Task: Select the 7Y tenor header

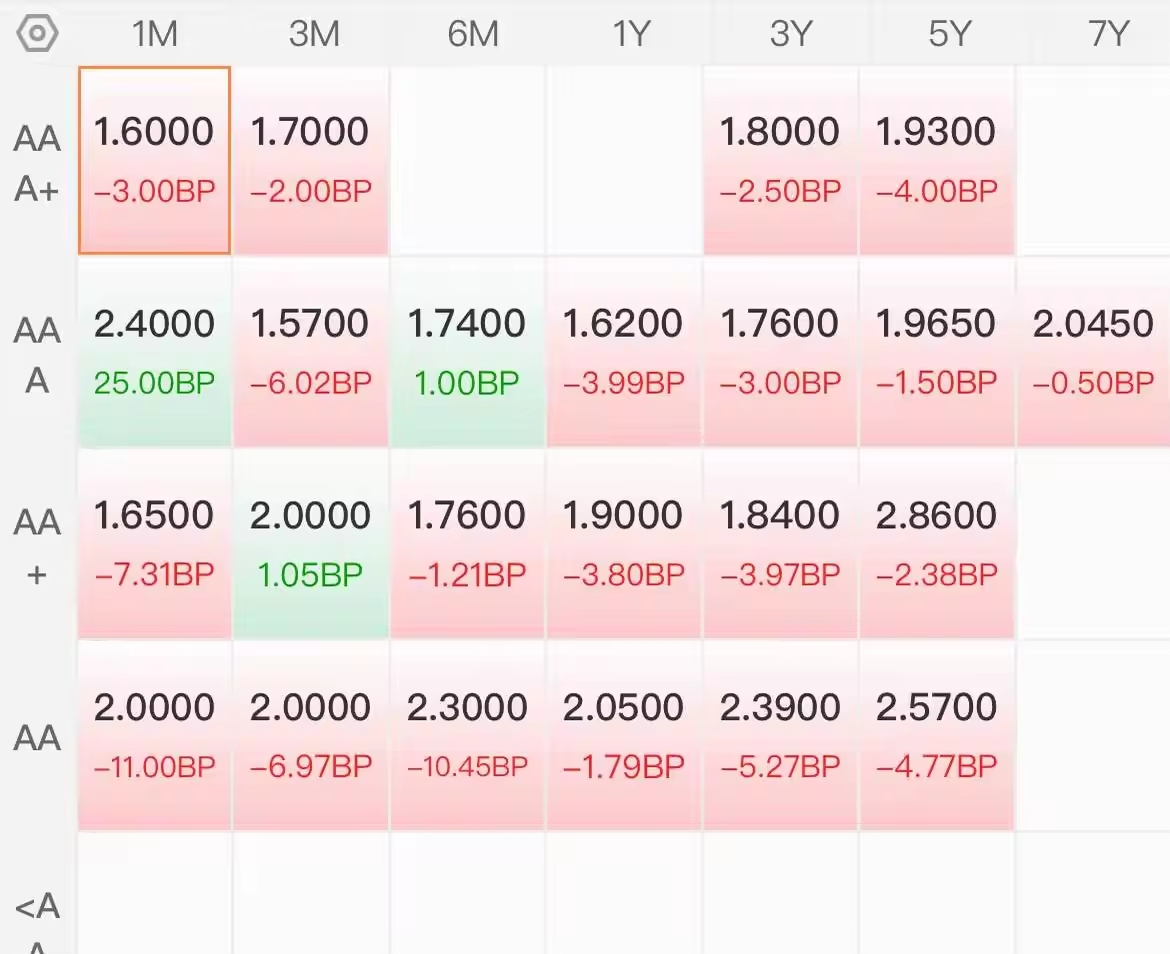Action: pos(1108,34)
